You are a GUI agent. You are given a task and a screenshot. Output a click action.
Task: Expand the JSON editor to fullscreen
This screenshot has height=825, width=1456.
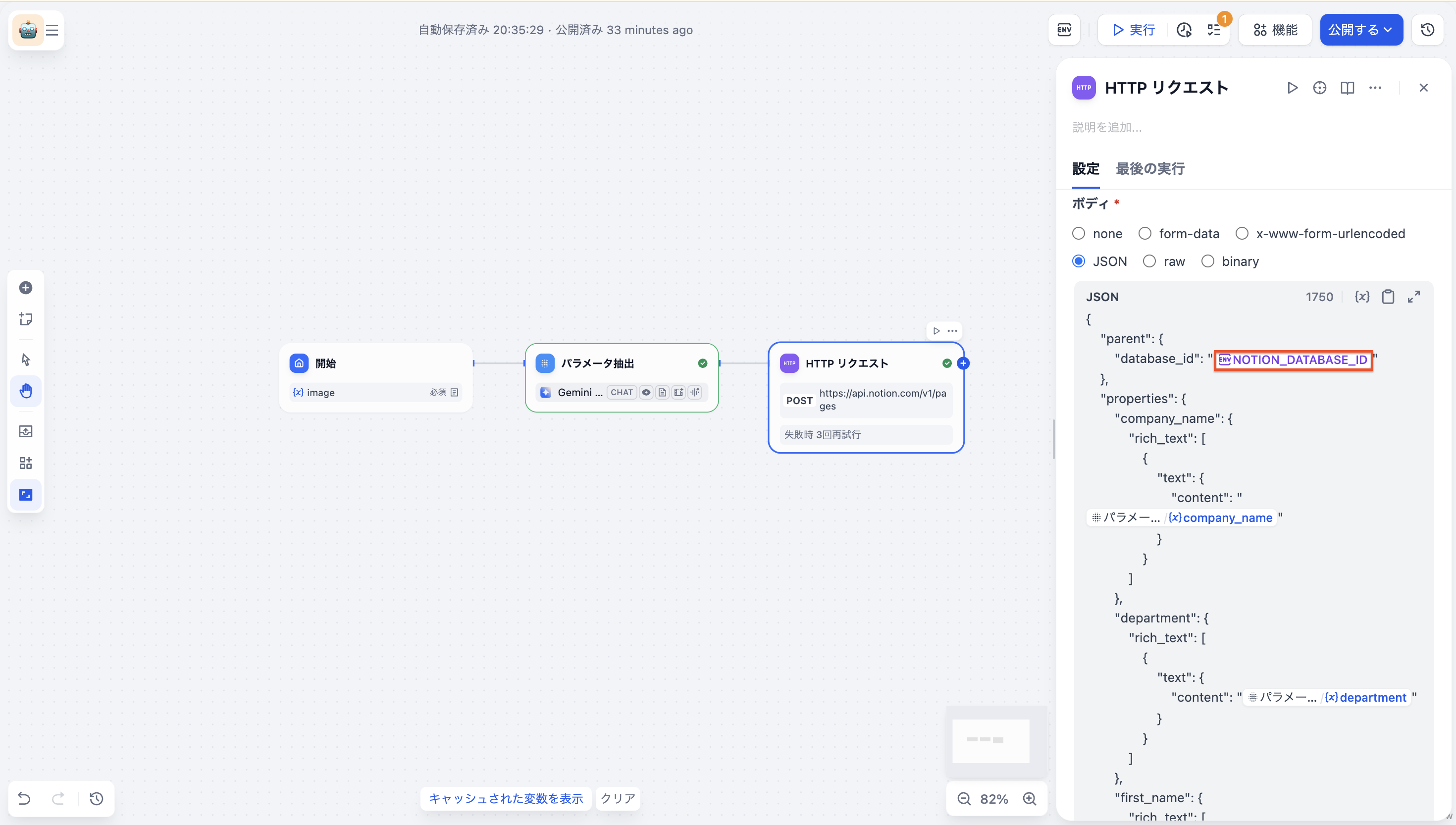[x=1414, y=297]
